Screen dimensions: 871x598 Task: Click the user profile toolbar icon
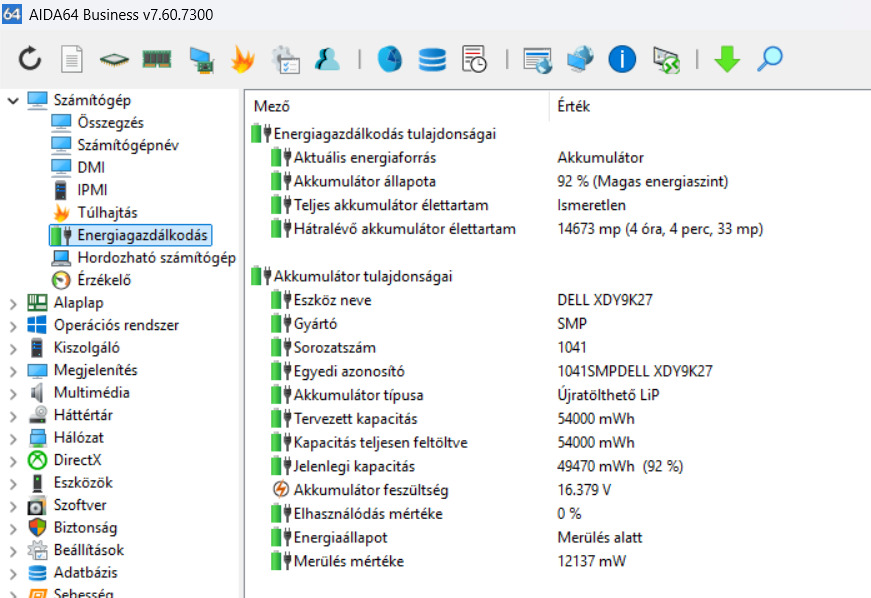point(327,59)
